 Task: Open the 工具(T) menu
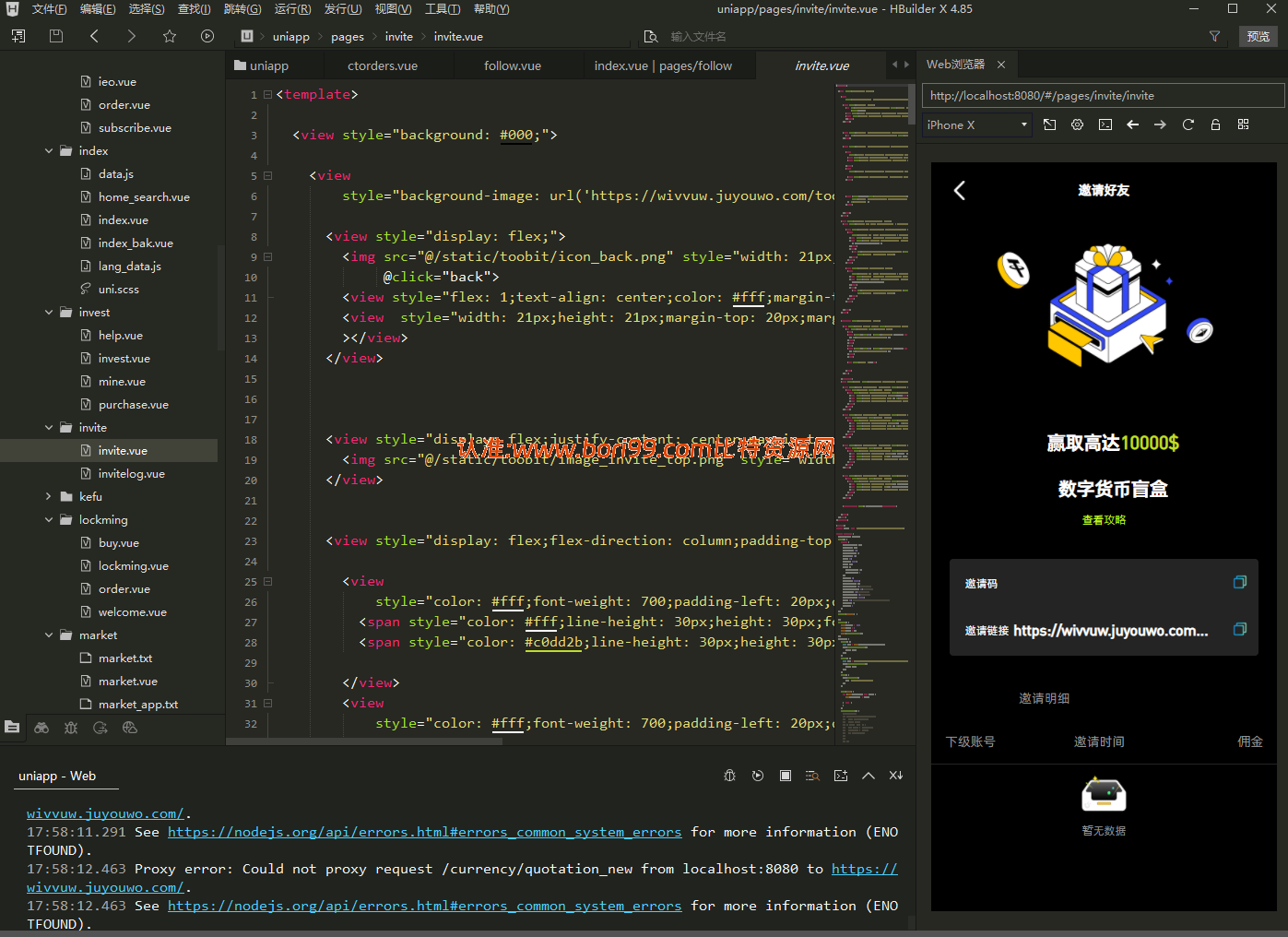tap(443, 9)
